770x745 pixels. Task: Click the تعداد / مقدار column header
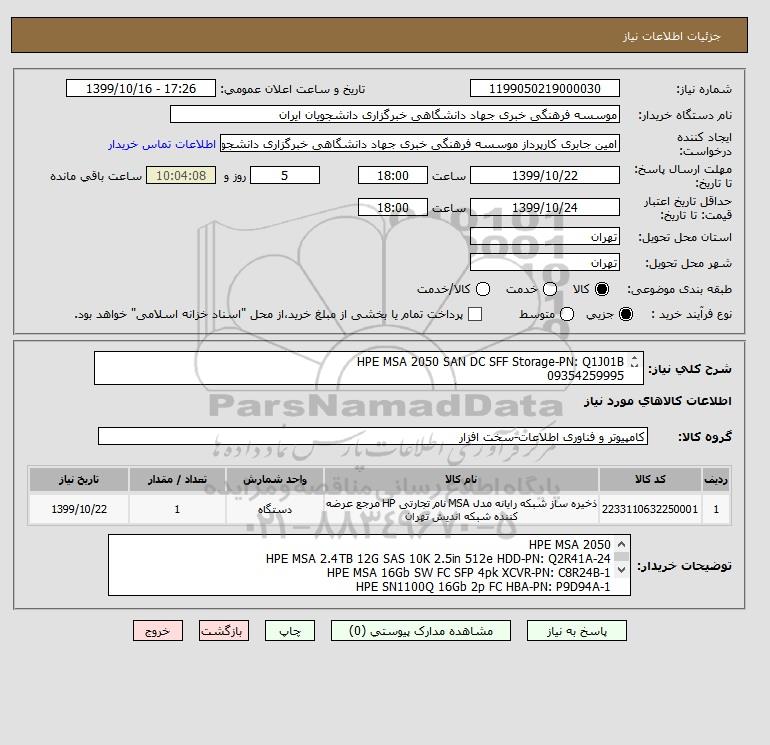click(177, 479)
